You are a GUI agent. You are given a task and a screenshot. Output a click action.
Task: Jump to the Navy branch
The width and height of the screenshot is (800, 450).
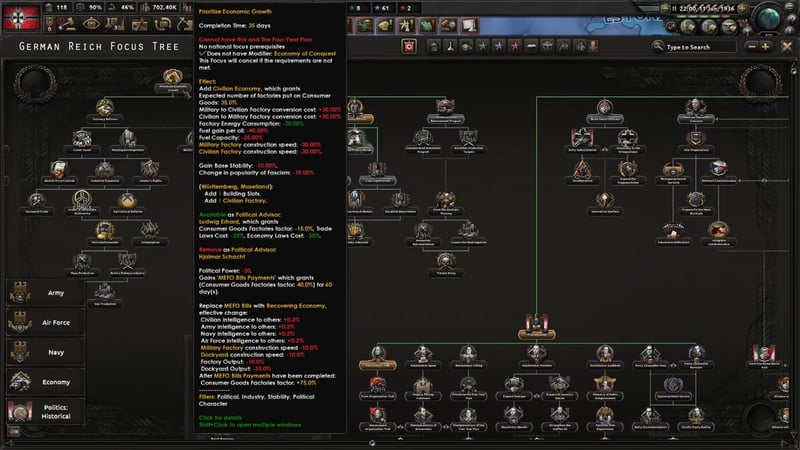pyautogui.click(x=45, y=352)
